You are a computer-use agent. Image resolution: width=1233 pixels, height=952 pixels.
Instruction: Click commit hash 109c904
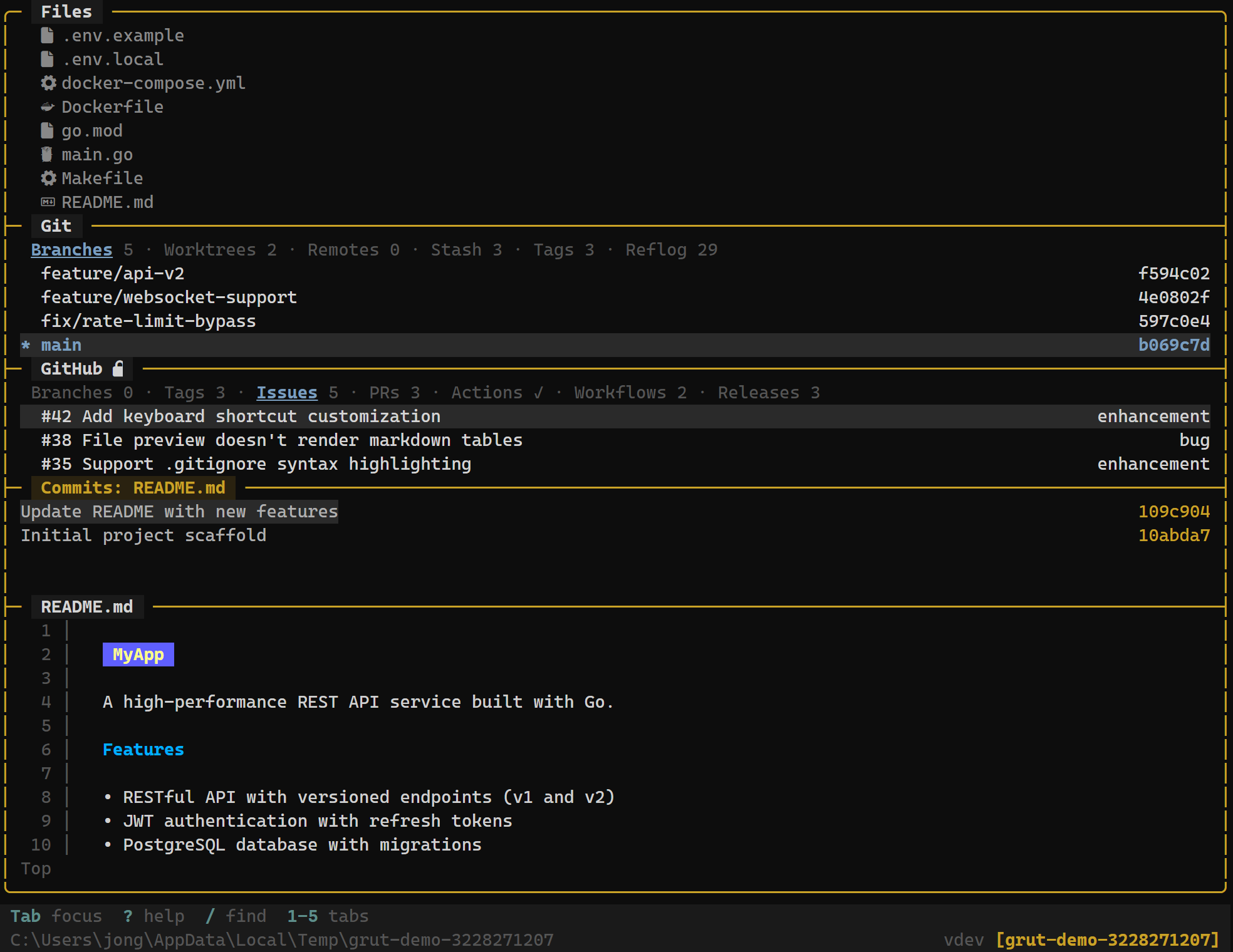coord(1174,512)
